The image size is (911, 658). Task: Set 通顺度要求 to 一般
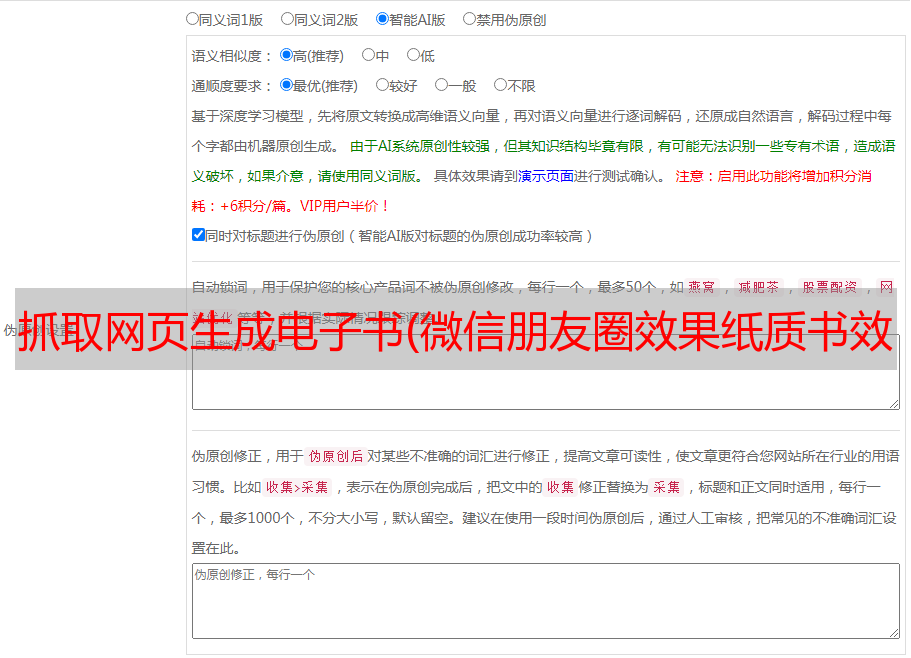[x=442, y=85]
